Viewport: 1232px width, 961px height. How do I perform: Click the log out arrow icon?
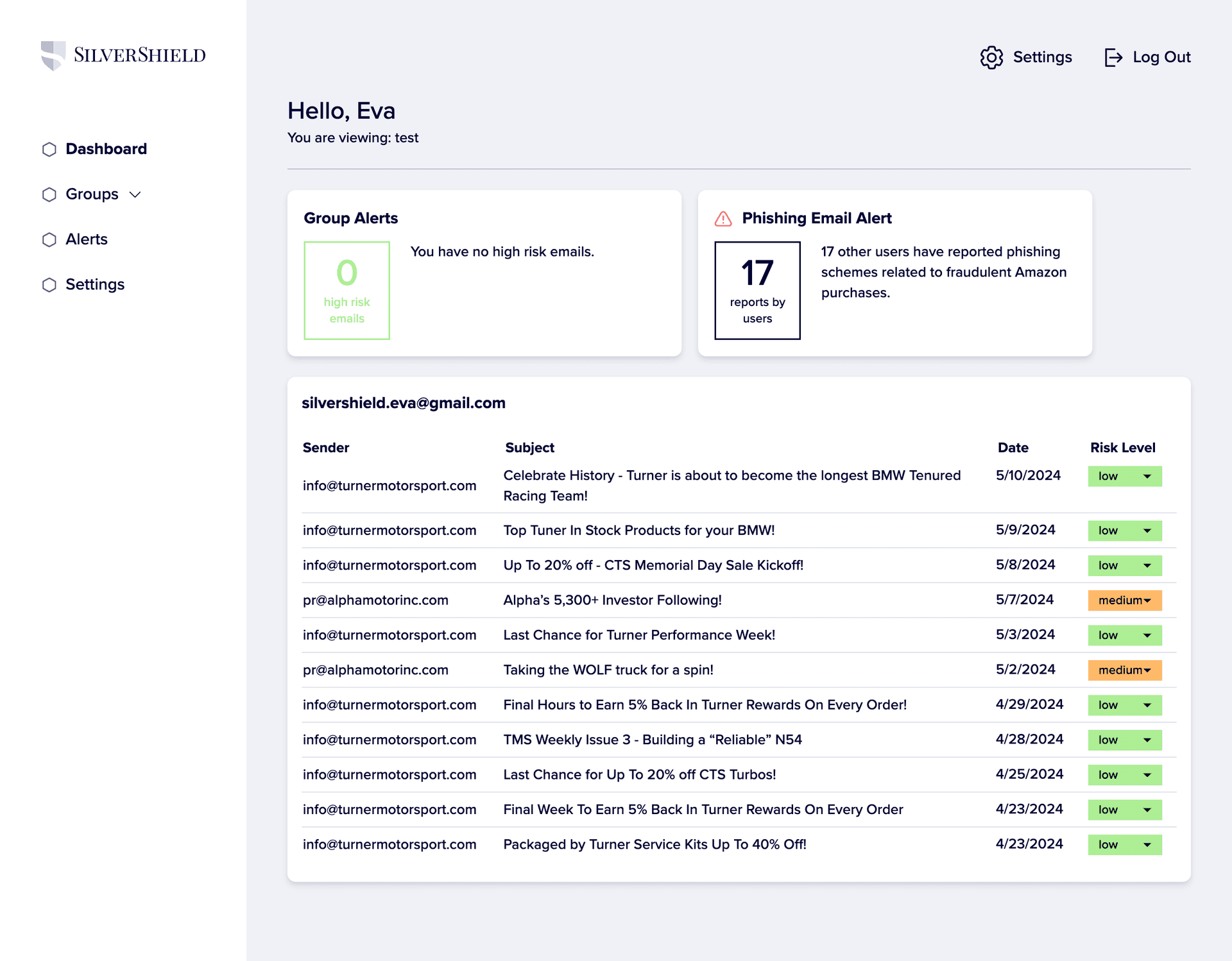1113,58
